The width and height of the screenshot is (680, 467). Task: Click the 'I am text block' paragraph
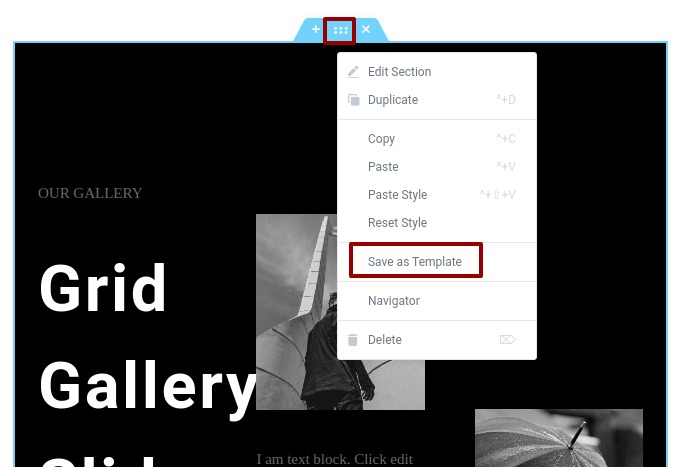tap(334, 460)
